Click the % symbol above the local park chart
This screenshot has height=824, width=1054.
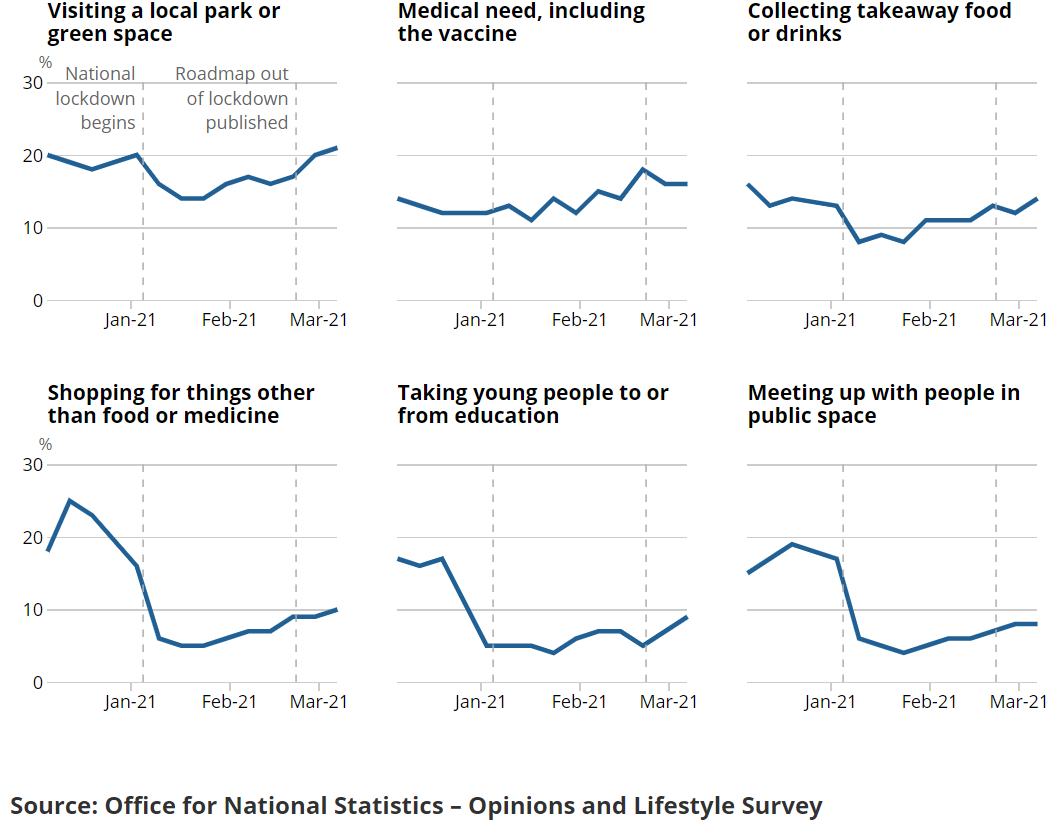(46, 62)
